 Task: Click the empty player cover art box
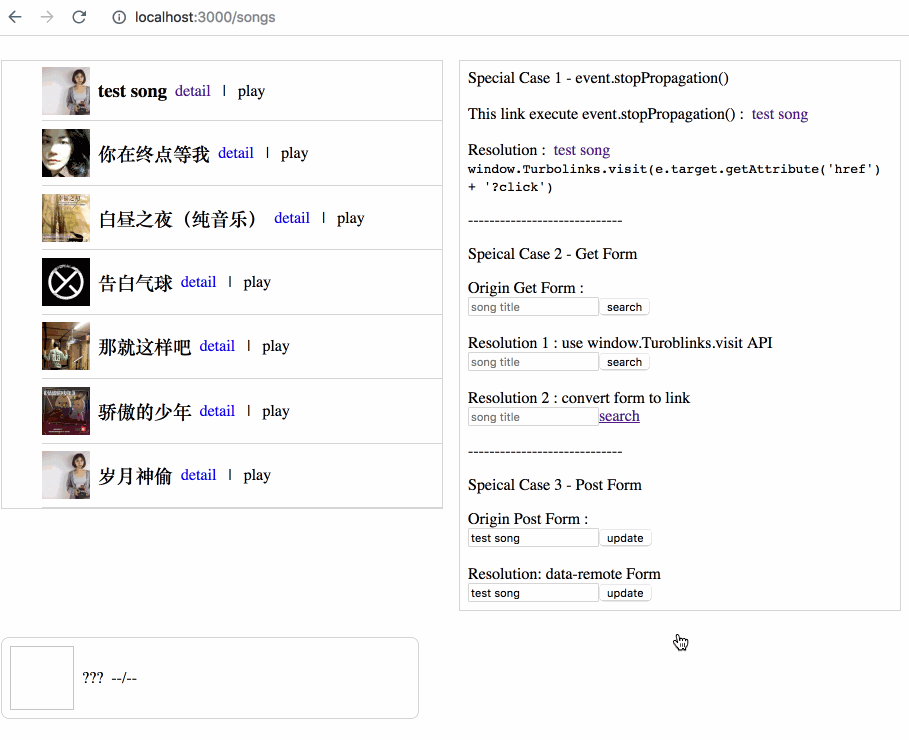point(42,678)
